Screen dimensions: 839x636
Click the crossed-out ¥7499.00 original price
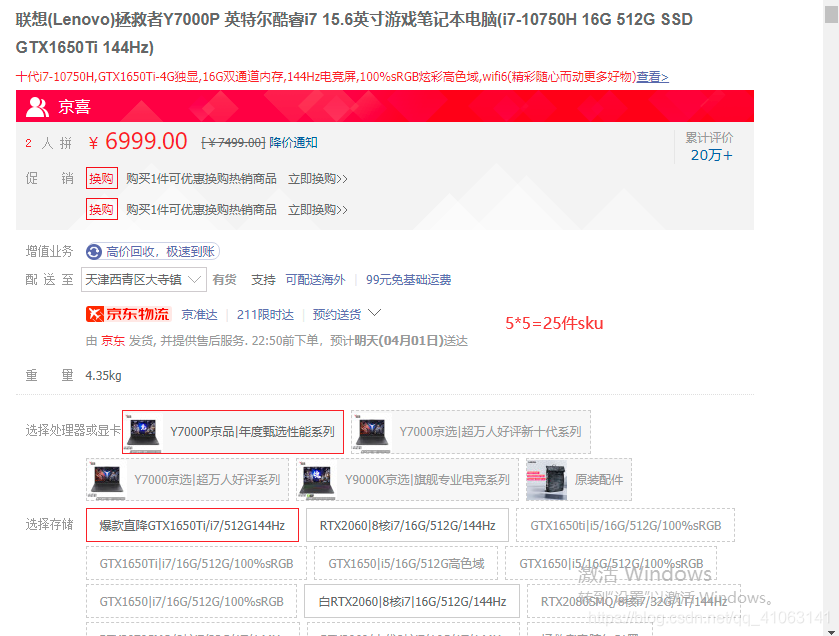233,142
